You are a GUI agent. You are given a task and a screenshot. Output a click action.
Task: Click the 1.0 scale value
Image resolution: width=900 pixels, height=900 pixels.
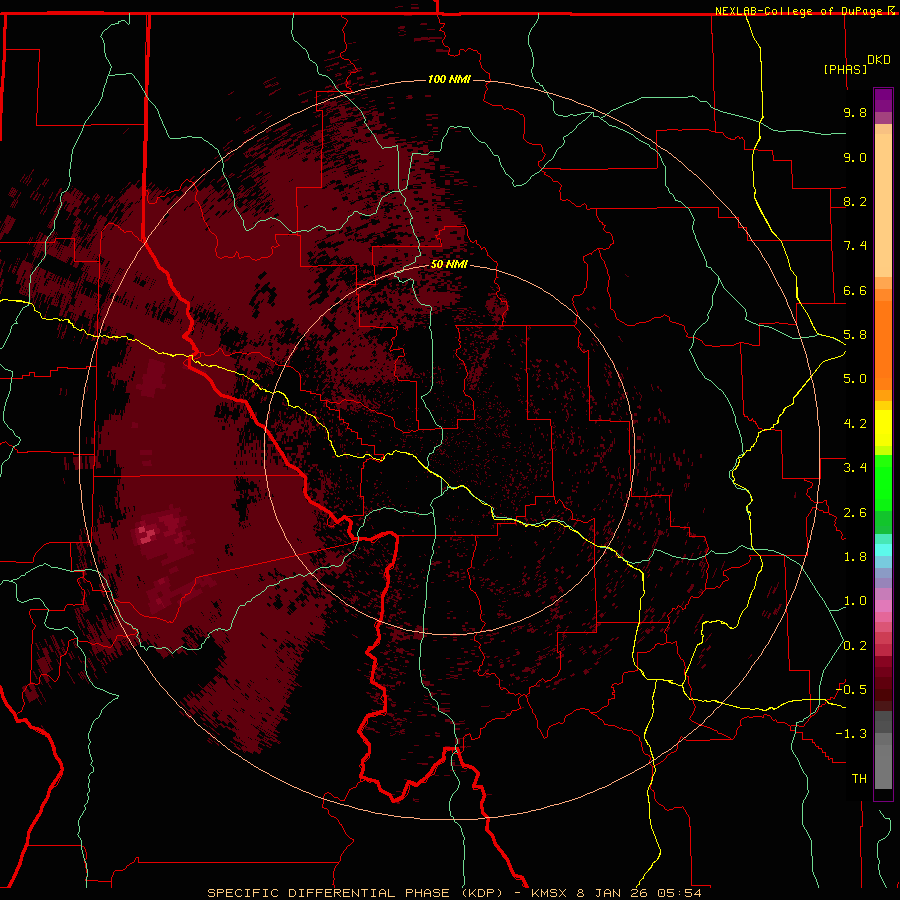click(855, 601)
